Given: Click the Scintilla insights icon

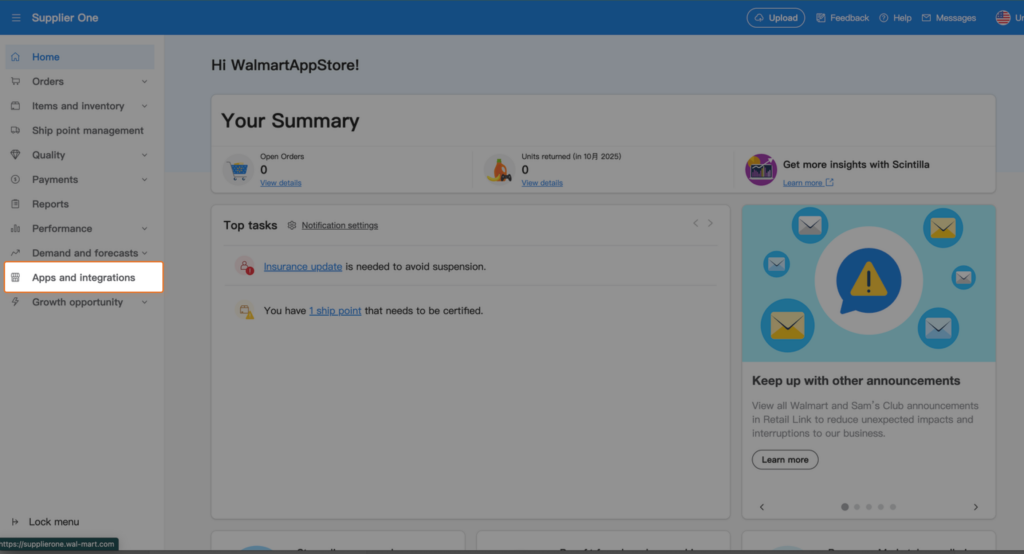Looking at the screenshot, I should (x=761, y=170).
